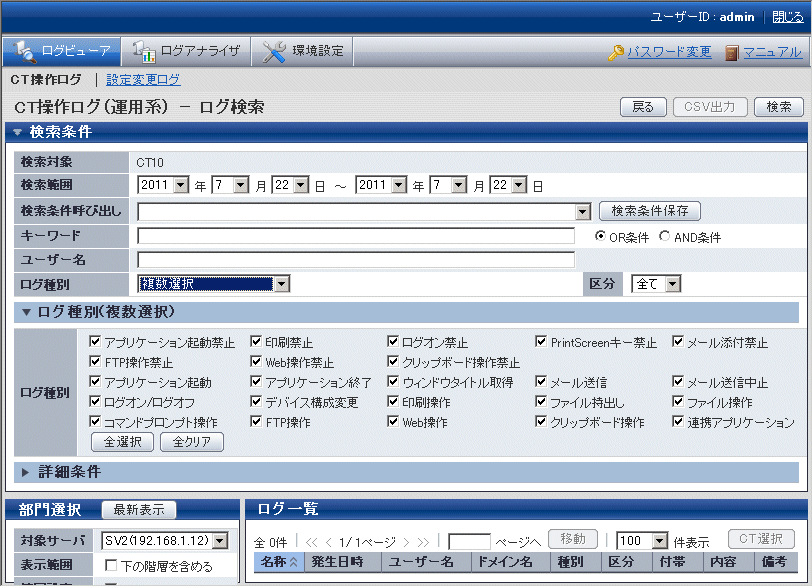Open the 環境設定 tab
Viewport: 812px width, 586px height.
302,51
